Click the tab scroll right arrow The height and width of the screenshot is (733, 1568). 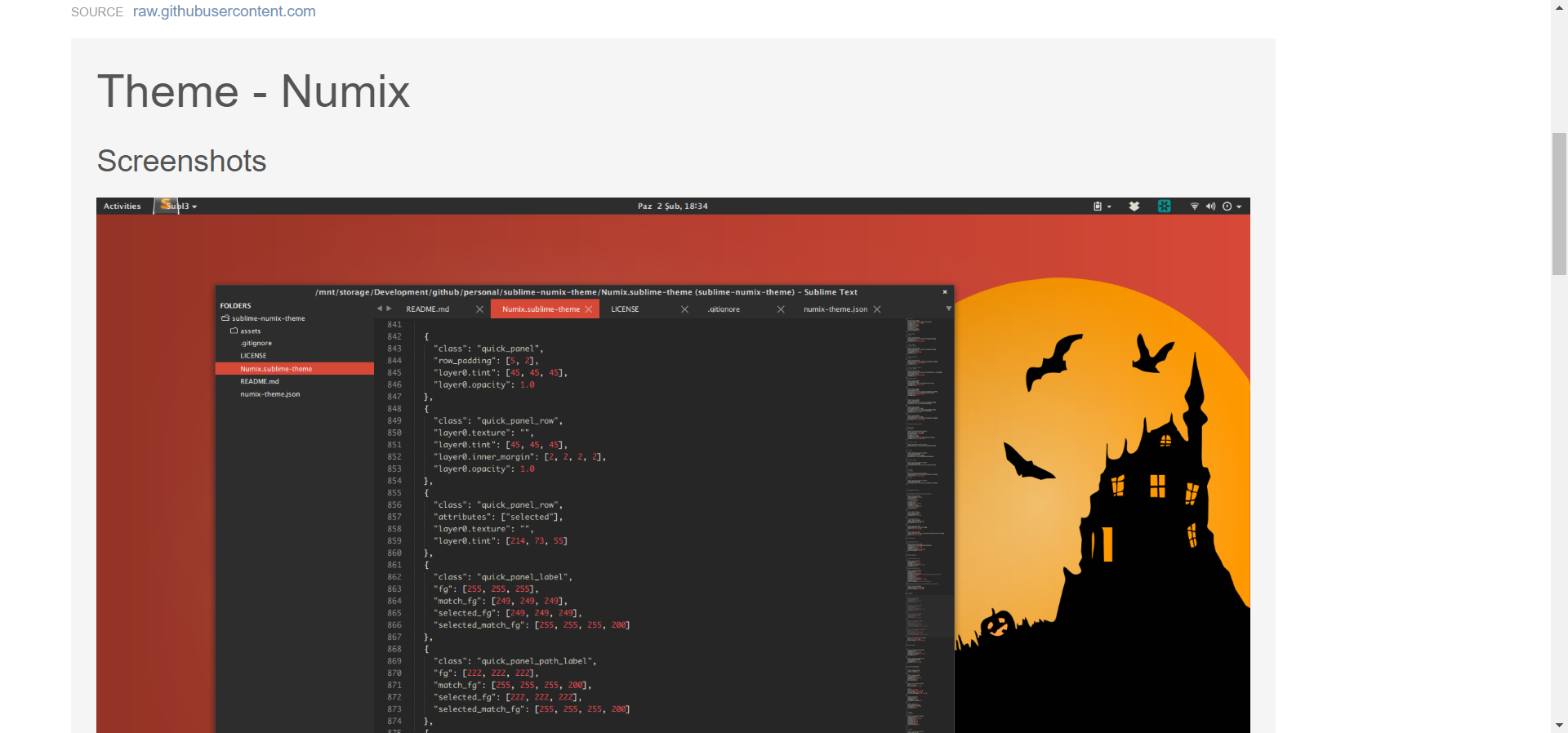tap(390, 309)
